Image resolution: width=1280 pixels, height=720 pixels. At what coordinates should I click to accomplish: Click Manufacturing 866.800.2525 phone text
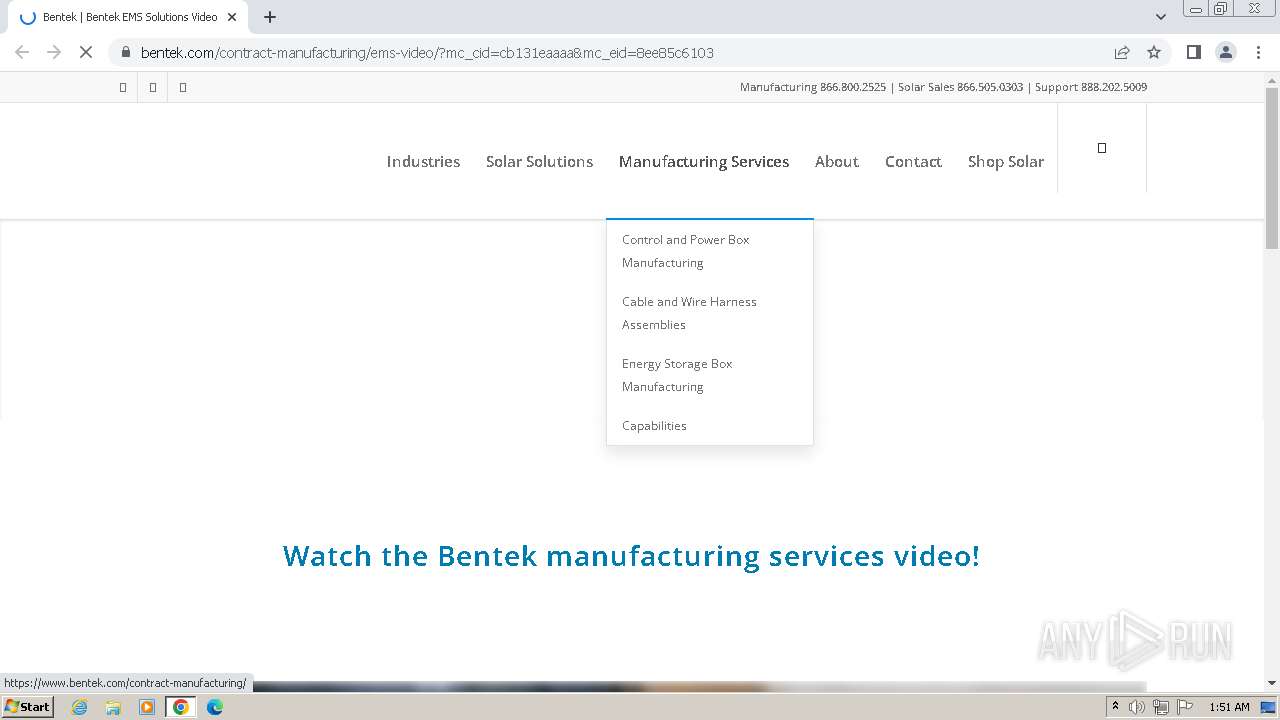[x=813, y=87]
